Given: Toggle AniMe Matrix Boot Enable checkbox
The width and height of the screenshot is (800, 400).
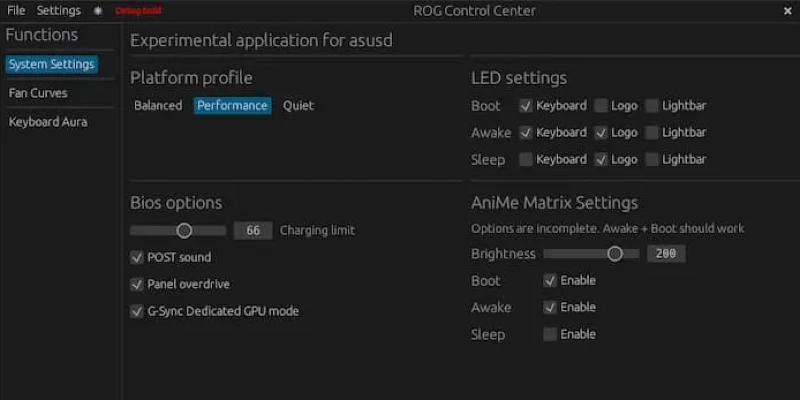Looking at the screenshot, I should click(549, 281).
